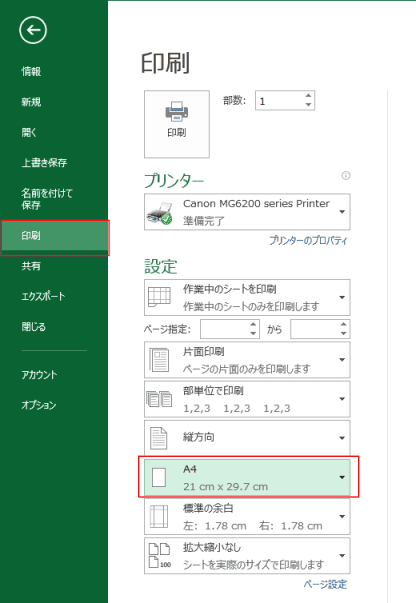The width and height of the screenshot is (416, 603).
Task: Increase 部数 copies with up arrow
Action: 308,96
